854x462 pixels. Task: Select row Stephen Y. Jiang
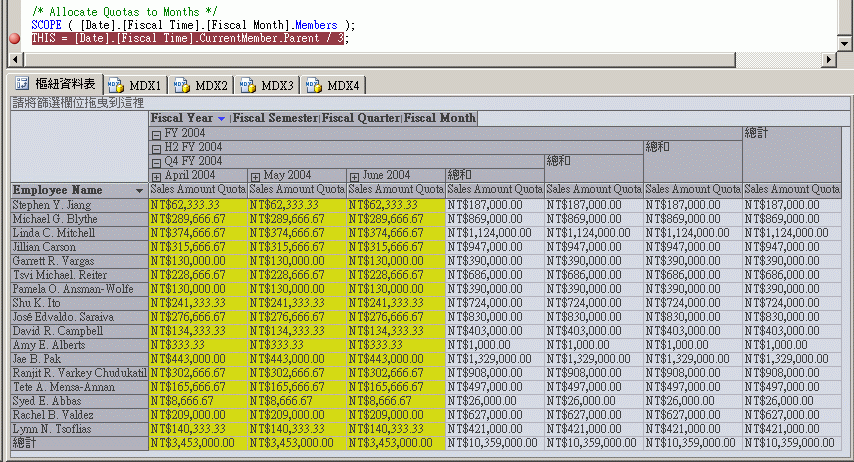pos(80,205)
